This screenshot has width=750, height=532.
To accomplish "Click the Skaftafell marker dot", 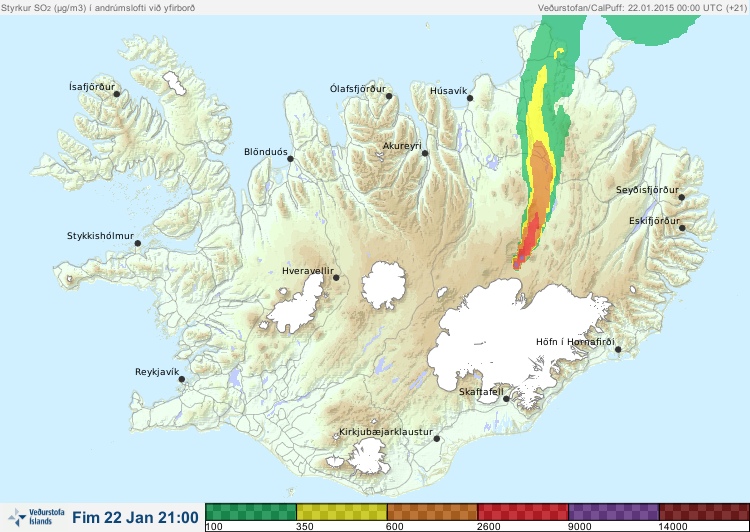I will (x=506, y=399).
